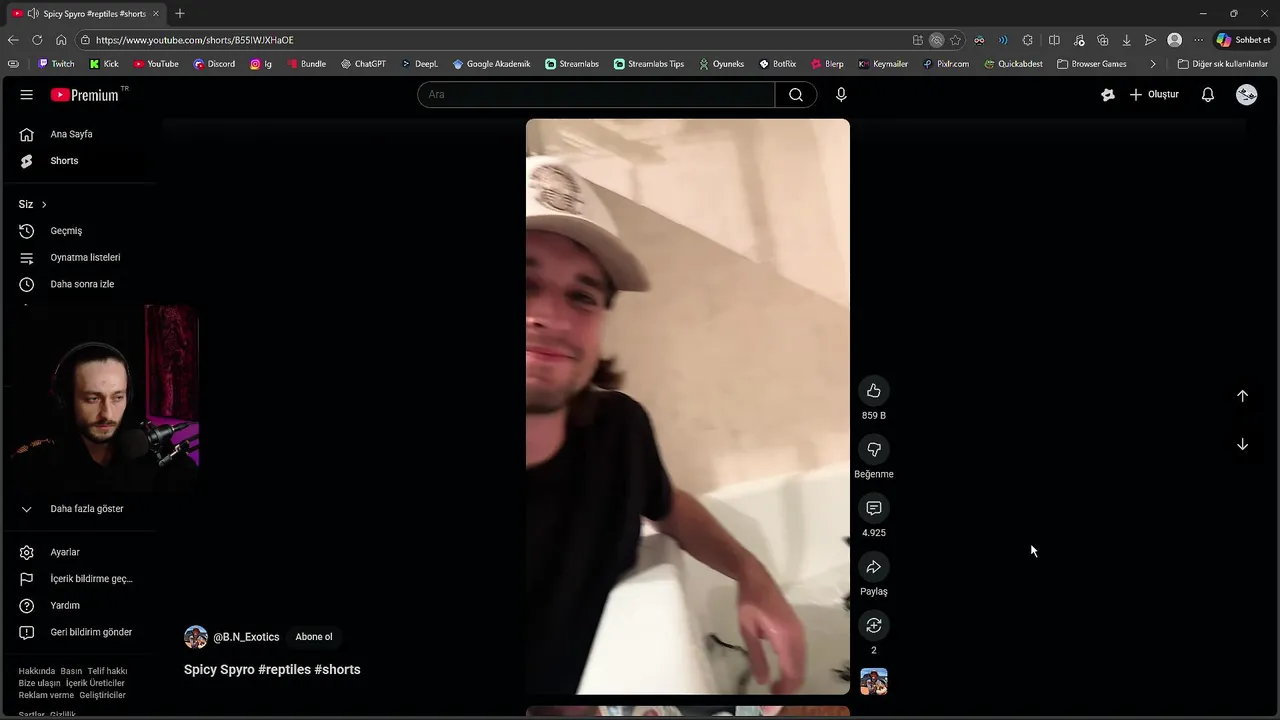Open the browser profile avatar
The image size is (1280, 720).
pyautogui.click(x=1175, y=40)
